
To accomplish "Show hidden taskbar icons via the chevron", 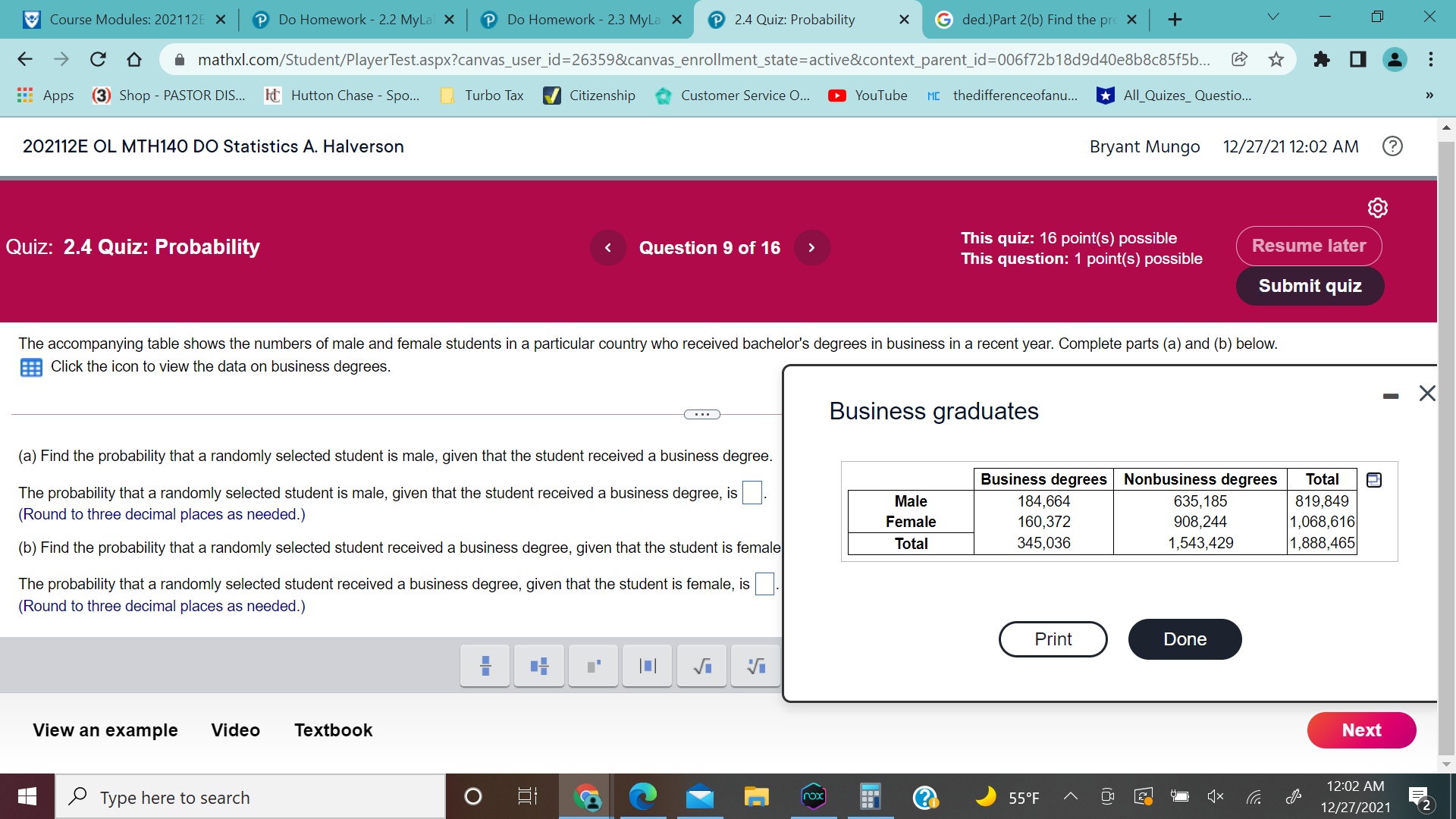I will pos(1071,796).
